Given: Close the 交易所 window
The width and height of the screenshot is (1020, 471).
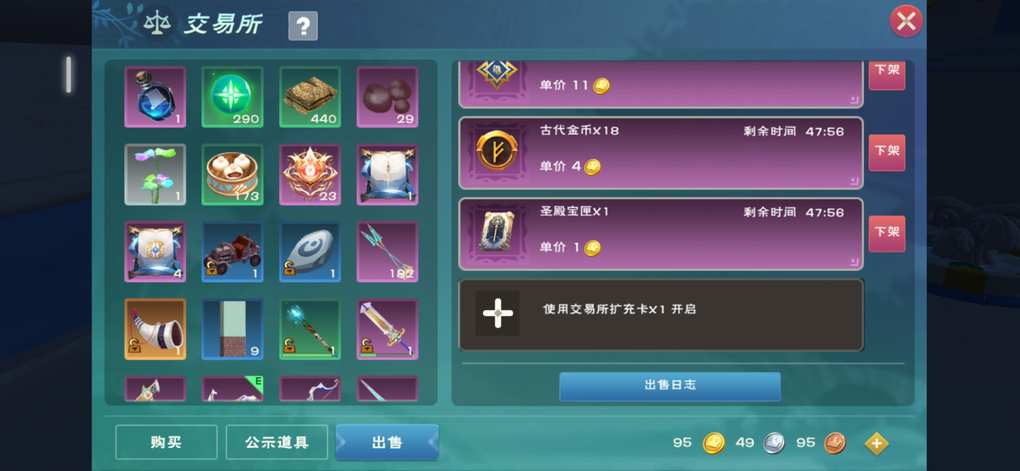Looking at the screenshot, I should coord(906,21).
